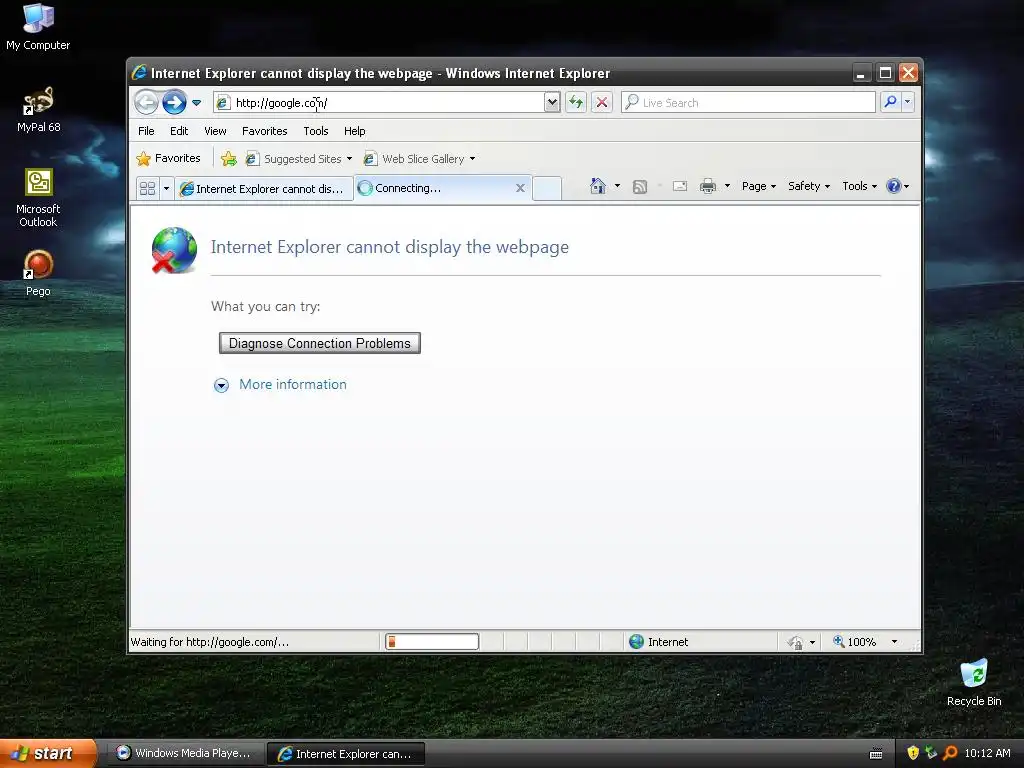Click the Internet security zone indicator
The width and height of the screenshot is (1024, 768).
658,642
